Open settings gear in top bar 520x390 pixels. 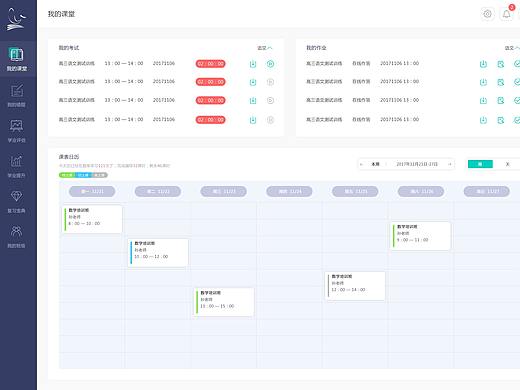click(487, 14)
